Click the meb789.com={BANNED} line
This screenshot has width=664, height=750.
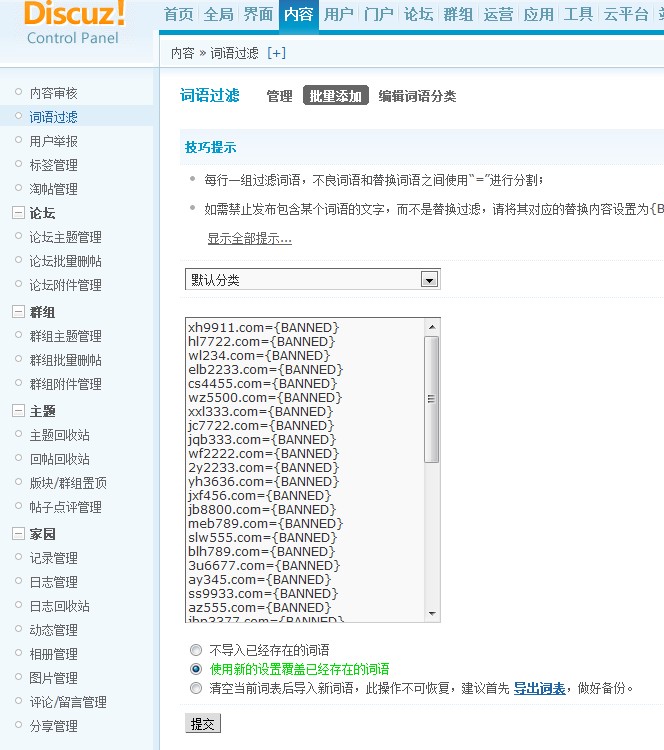coord(266,523)
